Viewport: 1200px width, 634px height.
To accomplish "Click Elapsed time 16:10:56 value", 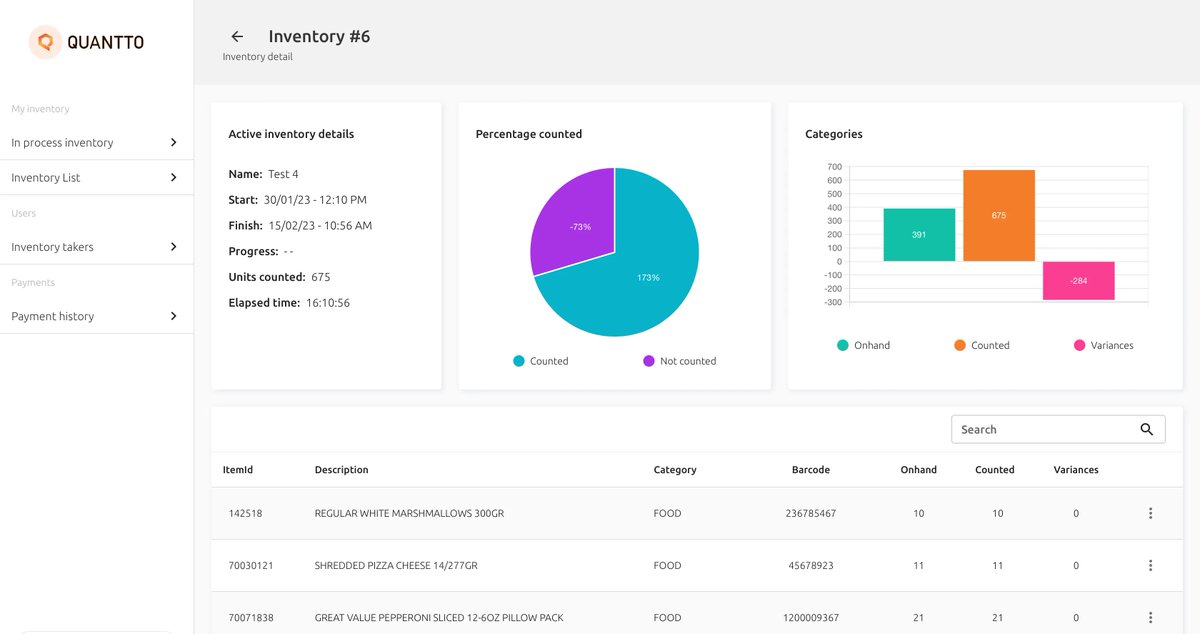I will [x=328, y=303].
